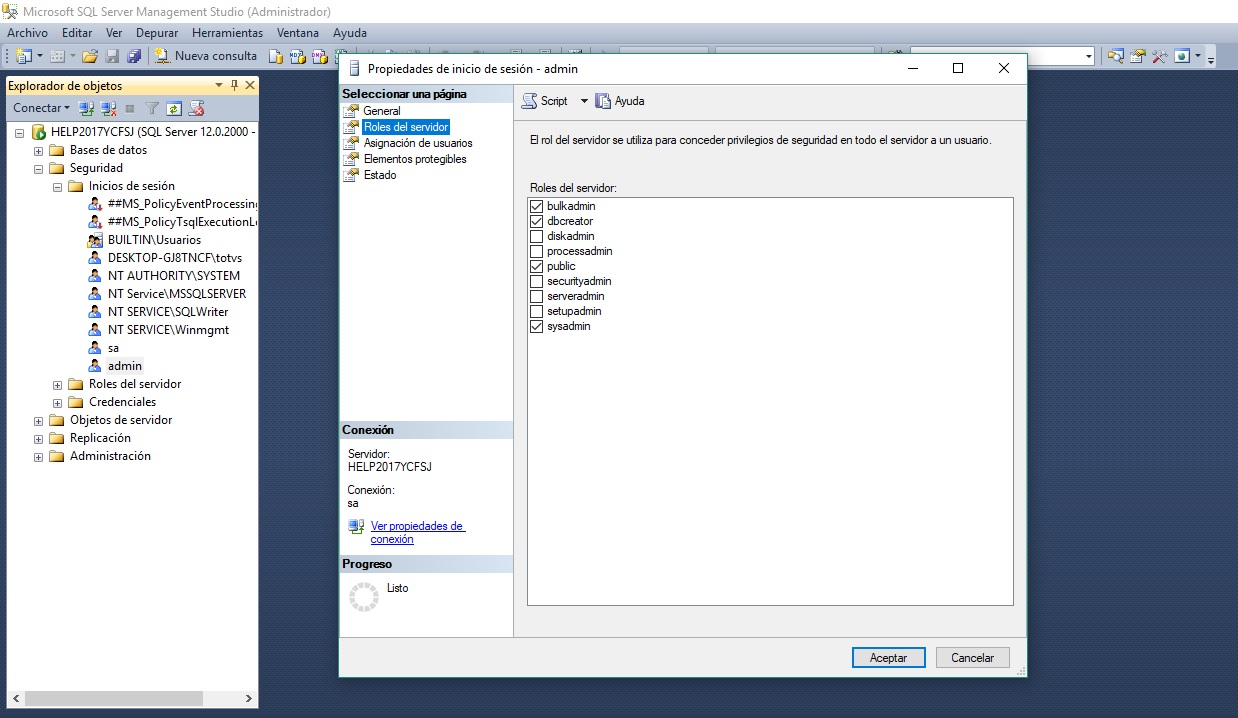This screenshot has width=1238, height=718.
Task: Click the Aceptar button
Action: pyautogui.click(x=888, y=658)
